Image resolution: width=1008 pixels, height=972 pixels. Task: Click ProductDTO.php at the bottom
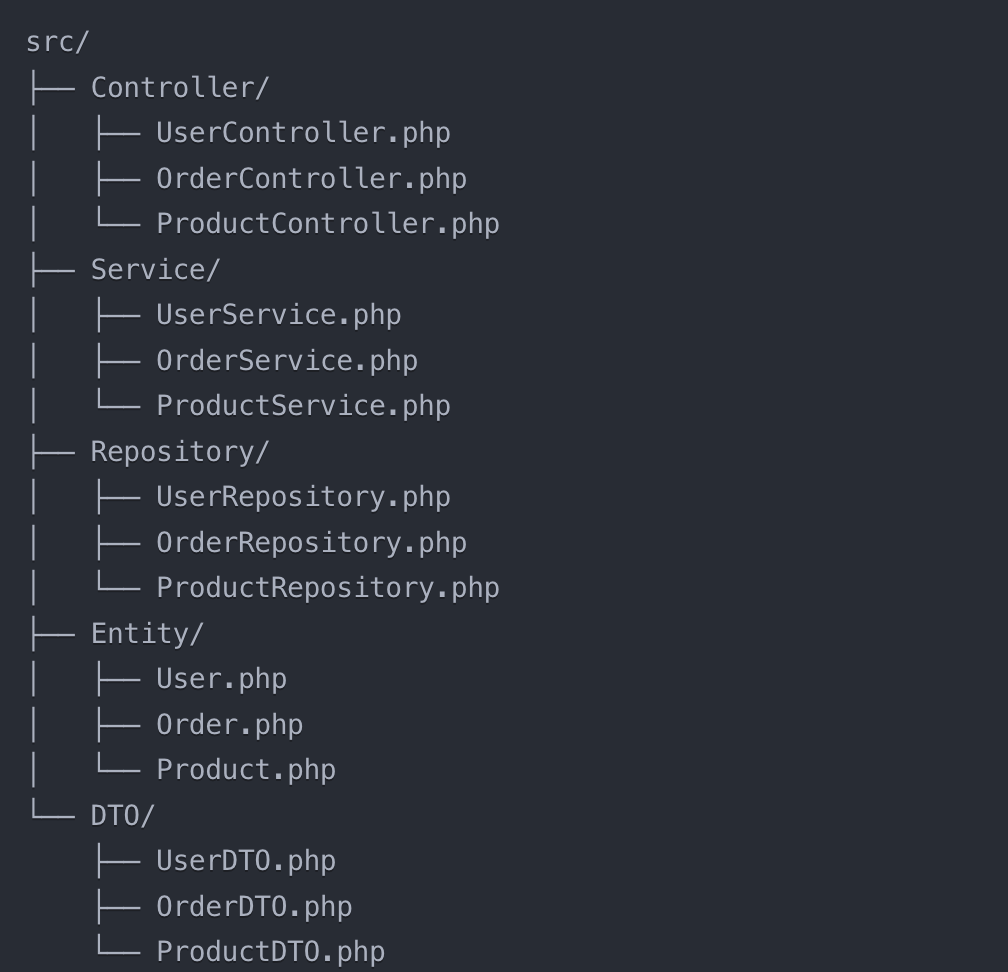coord(271,952)
